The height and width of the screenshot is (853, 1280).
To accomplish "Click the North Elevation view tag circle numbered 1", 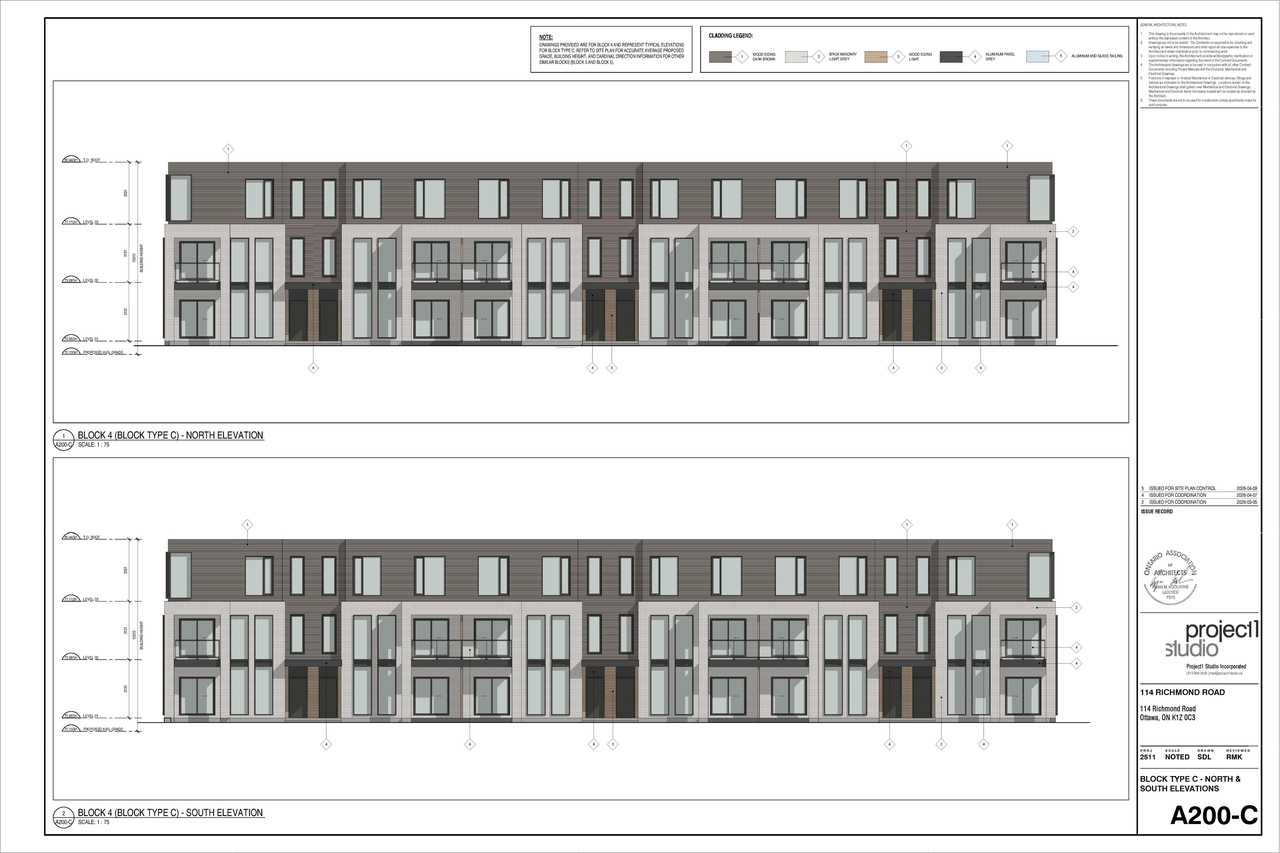I will click(63, 438).
